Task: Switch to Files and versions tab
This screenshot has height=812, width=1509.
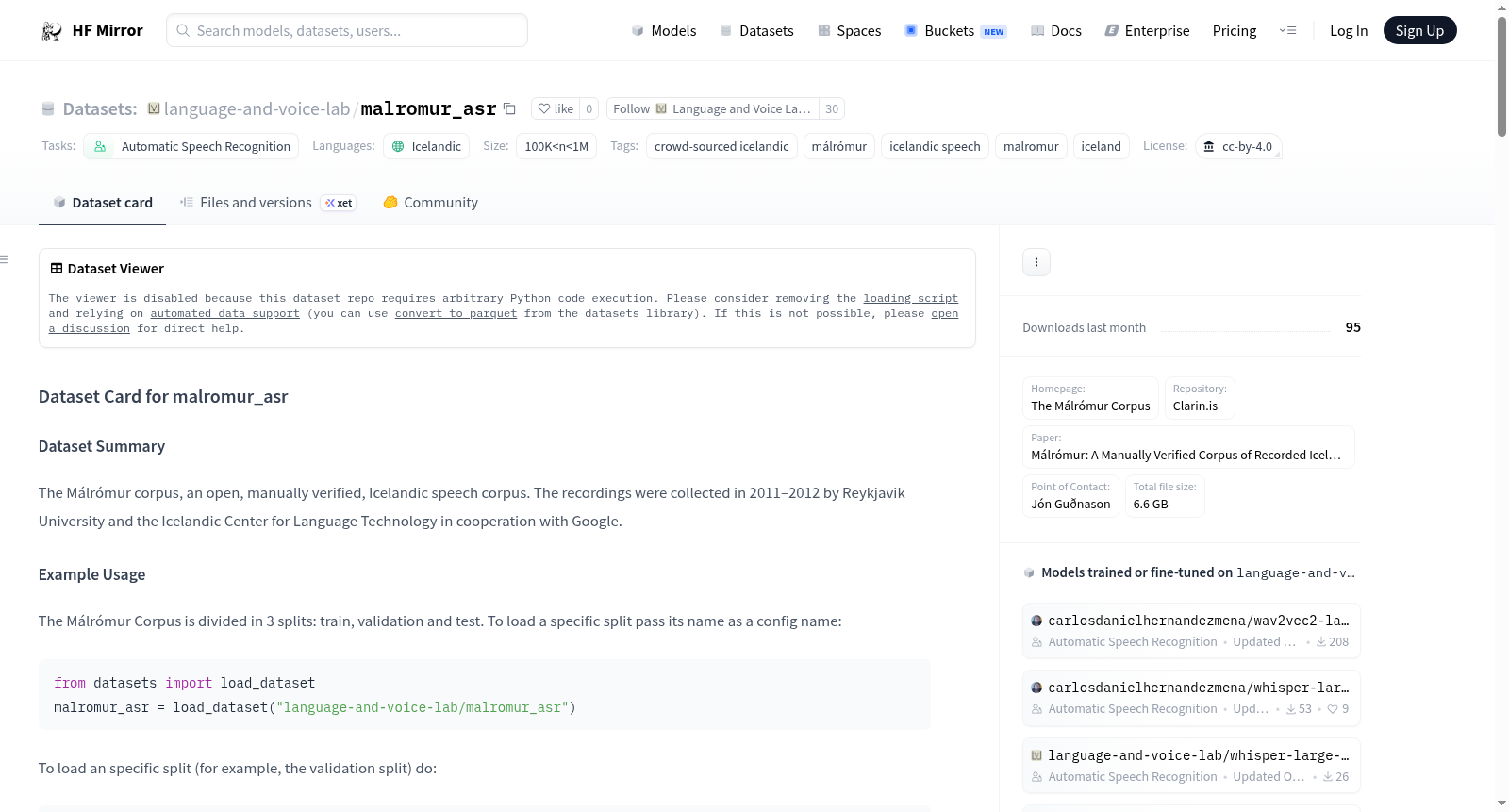Action: point(268,203)
